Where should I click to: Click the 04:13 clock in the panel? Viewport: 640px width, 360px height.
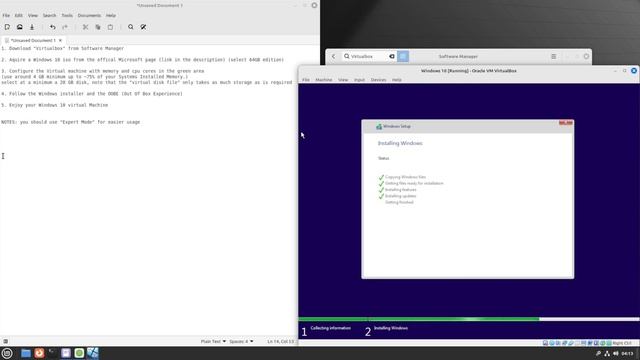627,353
